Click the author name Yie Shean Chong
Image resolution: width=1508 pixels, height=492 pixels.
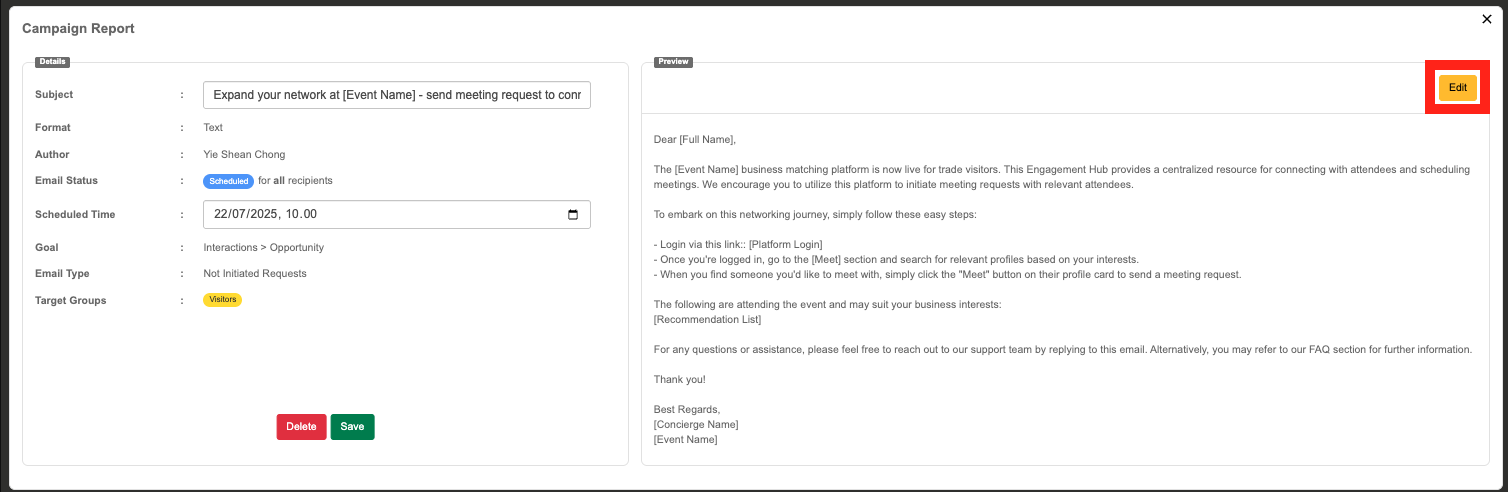244,154
